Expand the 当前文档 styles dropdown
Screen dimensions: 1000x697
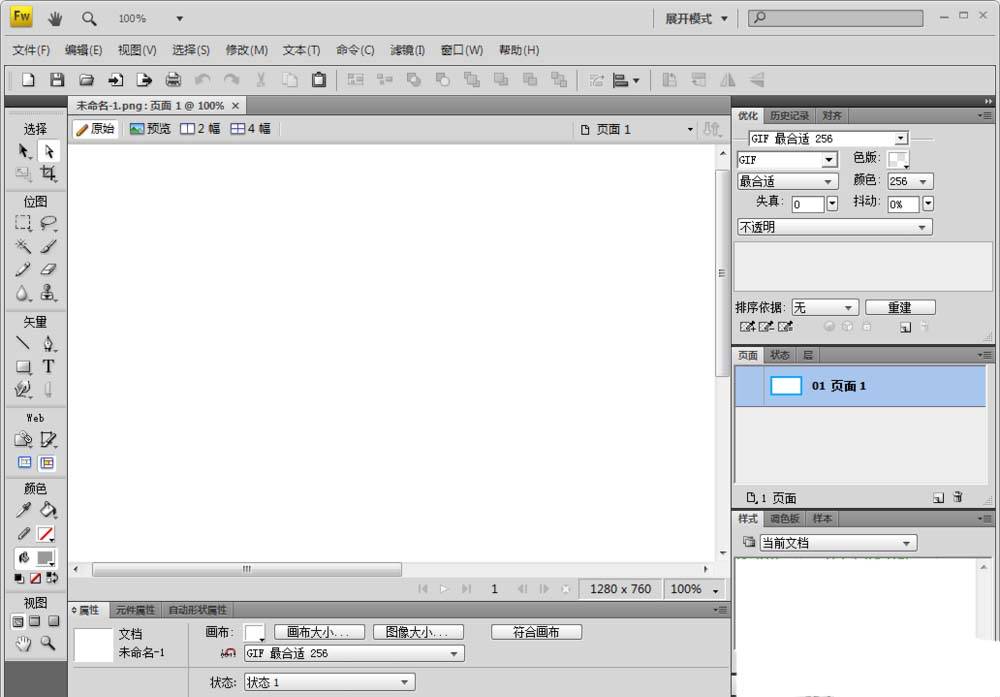pyautogui.click(x=837, y=543)
